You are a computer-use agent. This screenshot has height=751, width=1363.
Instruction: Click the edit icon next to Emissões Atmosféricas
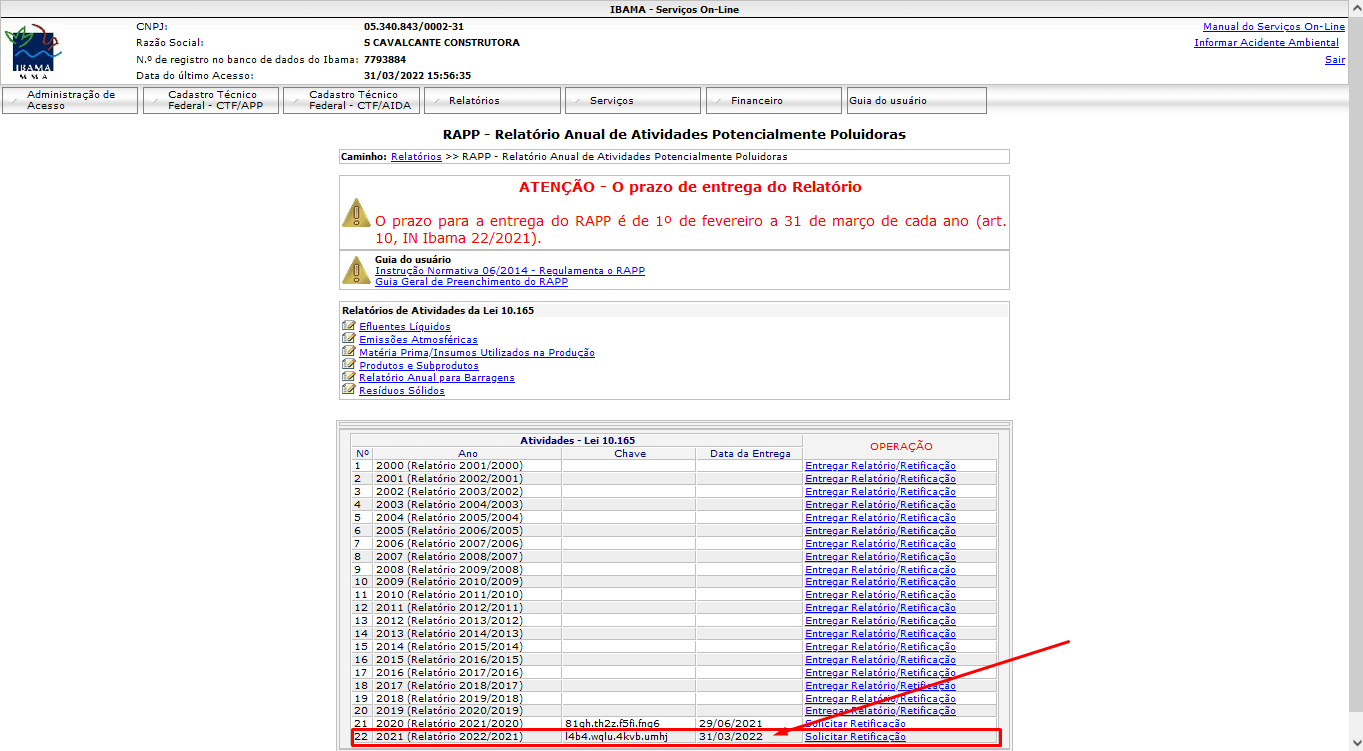348,339
